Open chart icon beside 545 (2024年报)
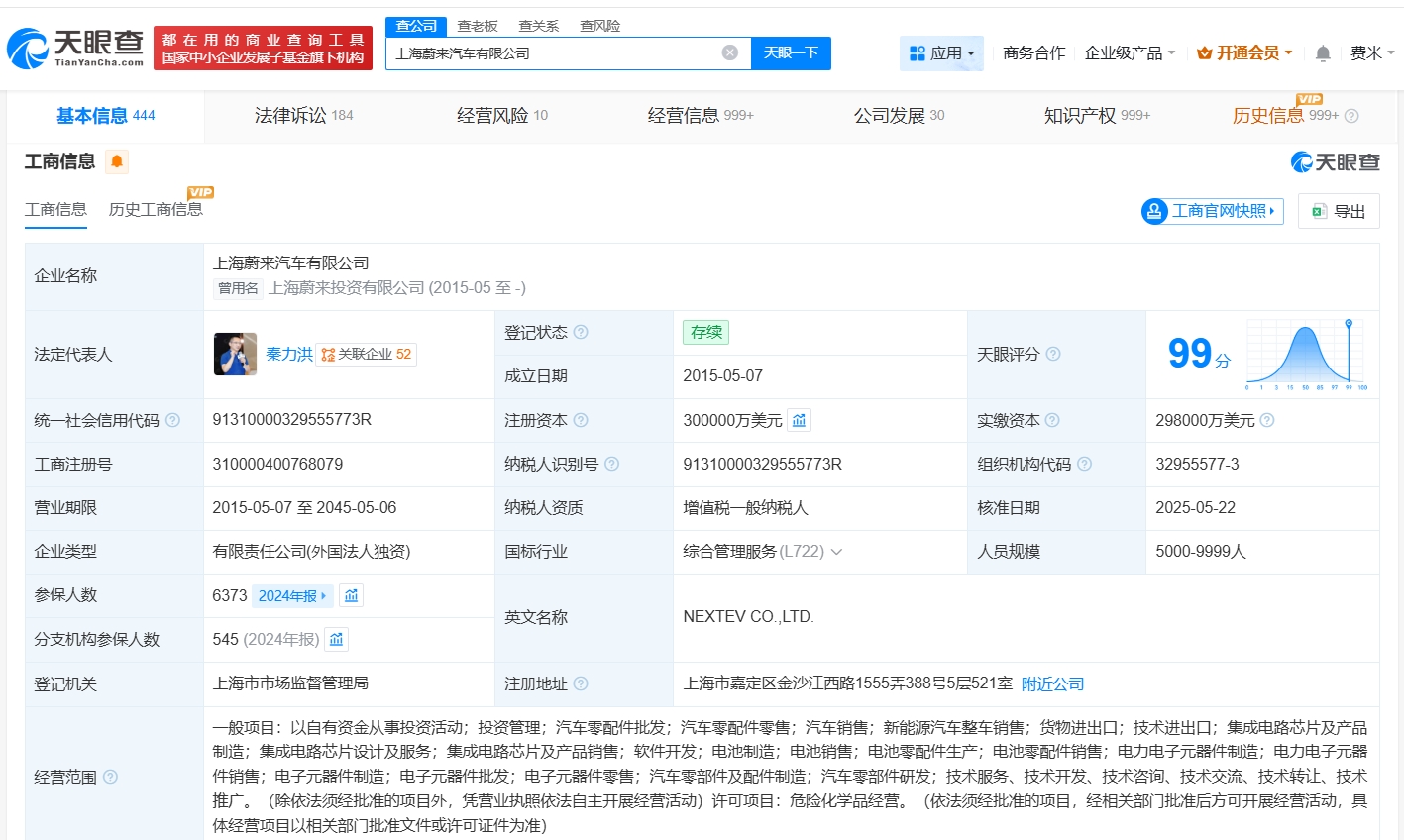This screenshot has width=1404, height=840. 337,639
